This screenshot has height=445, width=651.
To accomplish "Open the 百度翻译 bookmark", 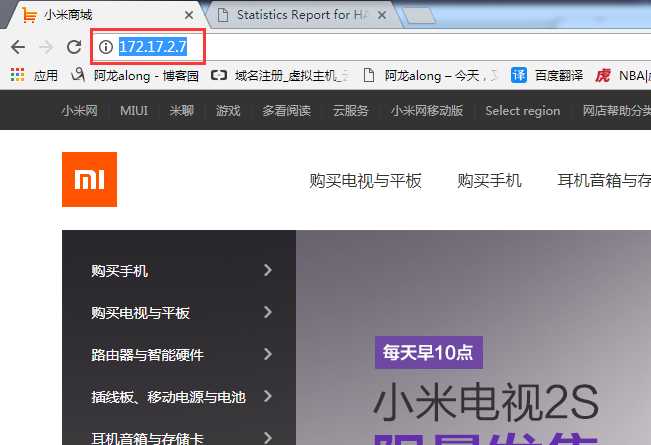I will [x=558, y=76].
